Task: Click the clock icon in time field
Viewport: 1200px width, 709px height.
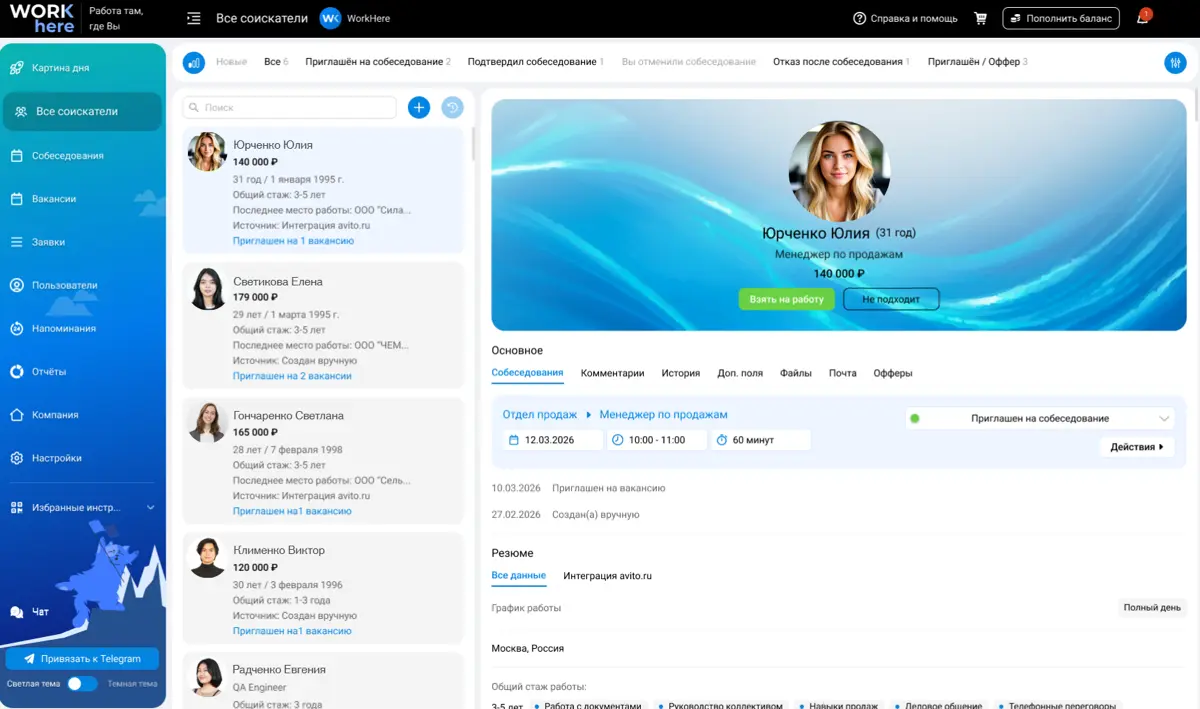Action: (617, 440)
